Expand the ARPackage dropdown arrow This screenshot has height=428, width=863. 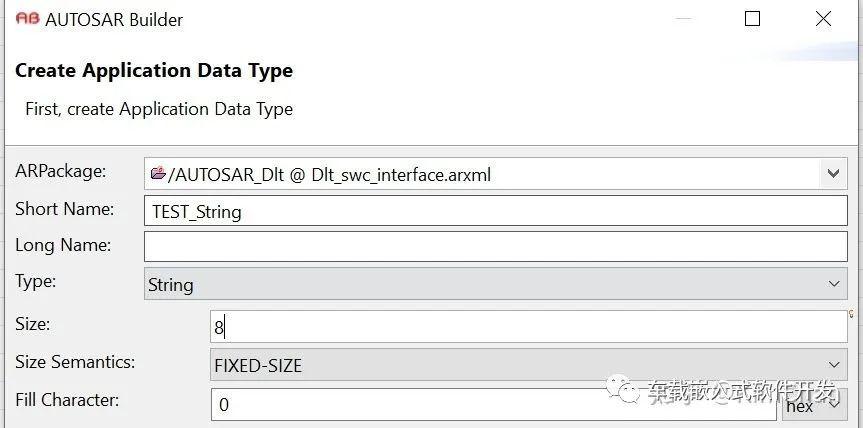833,174
